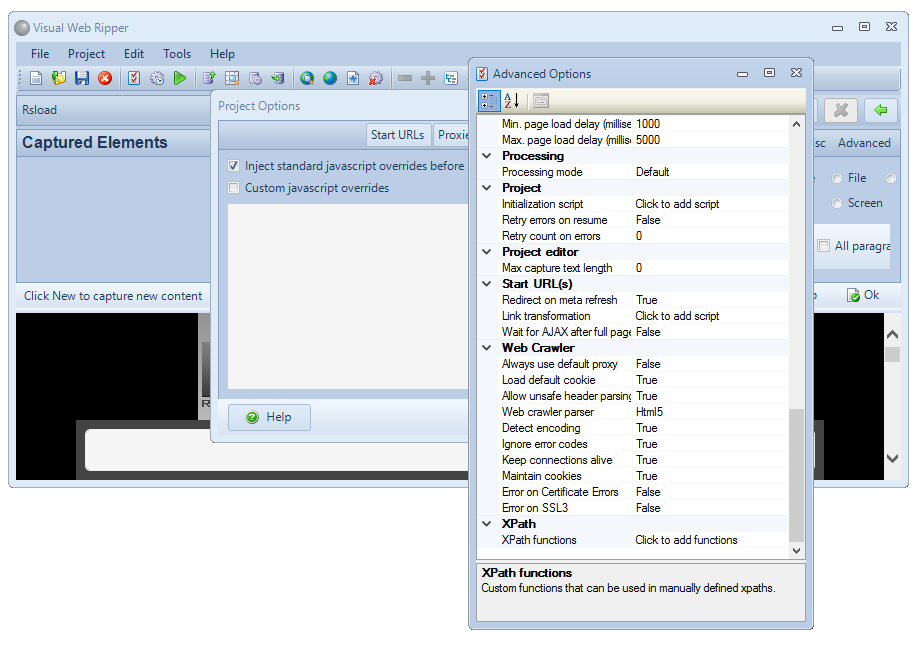Image resolution: width=918 pixels, height=655 pixels.
Task: Open the Edit menu
Action: coord(133,54)
